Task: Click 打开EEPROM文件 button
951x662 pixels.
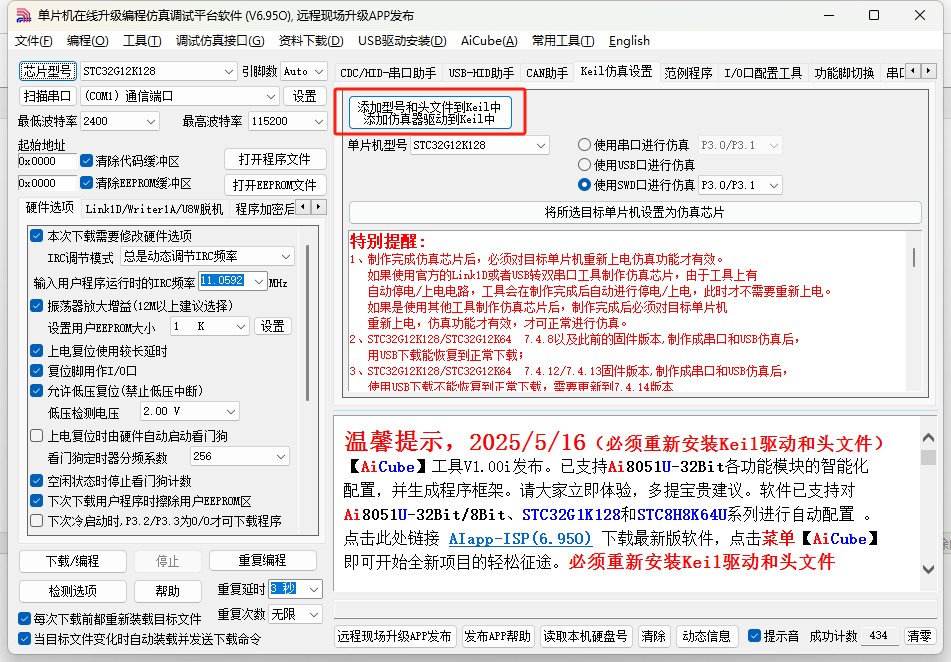Action: pyautogui.click(x=275, y=184)
